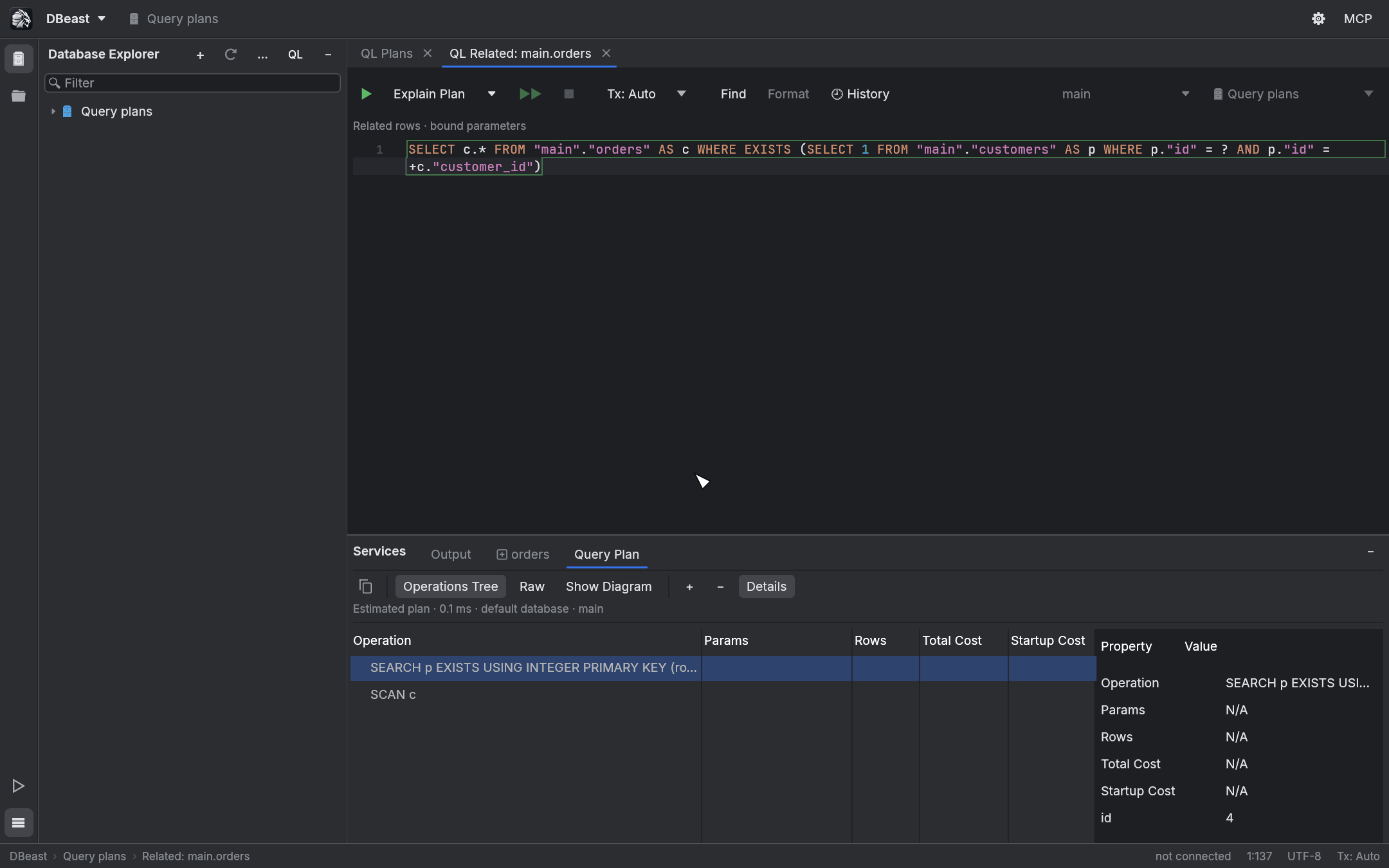Open the main schema dropdown
This screenshot has width=1389, height=868.
coord(1125,94)
